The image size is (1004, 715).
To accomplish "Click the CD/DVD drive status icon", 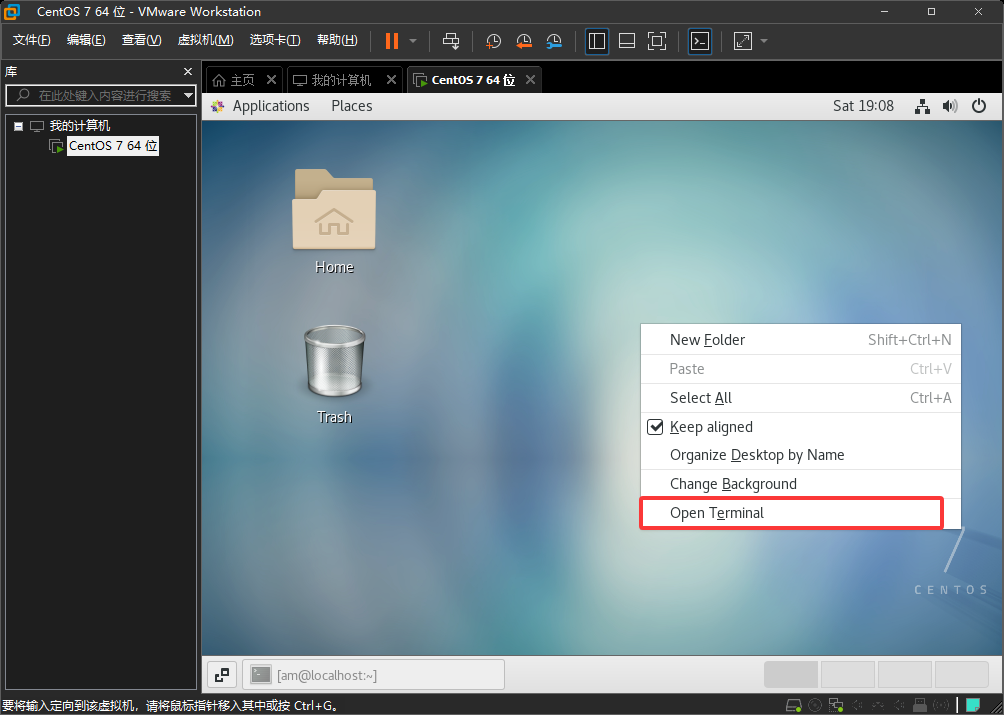I will 814,706.
